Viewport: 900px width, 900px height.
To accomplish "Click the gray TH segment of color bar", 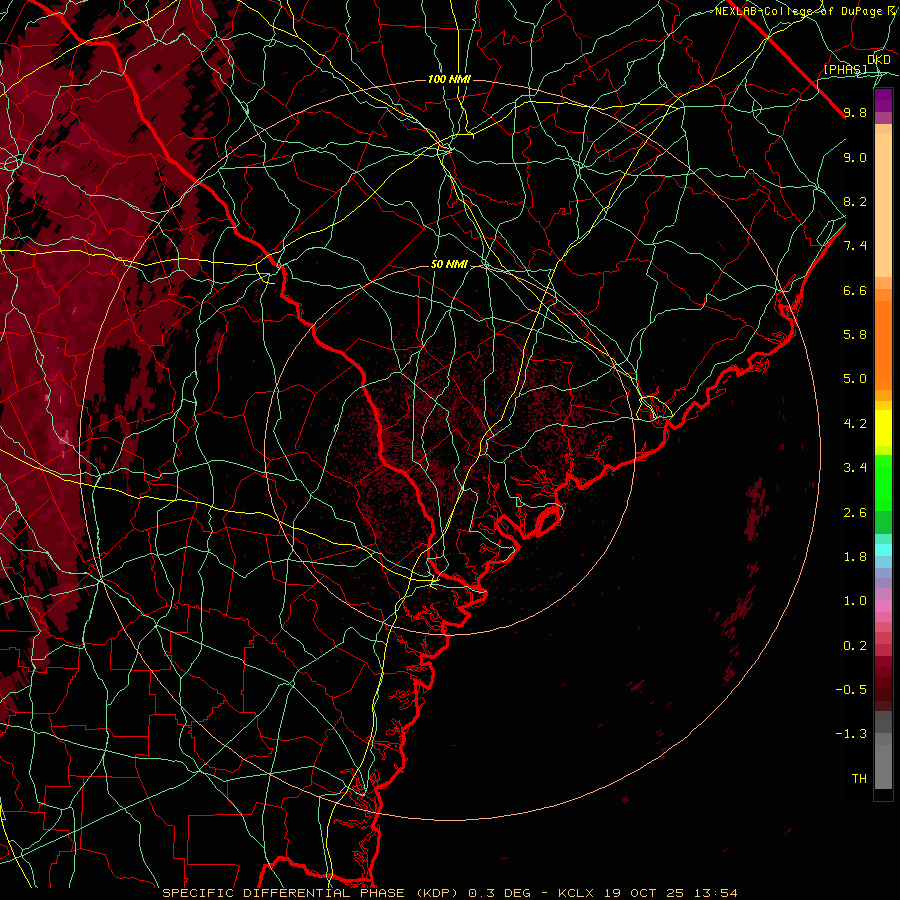I will (x=883, y=766).
